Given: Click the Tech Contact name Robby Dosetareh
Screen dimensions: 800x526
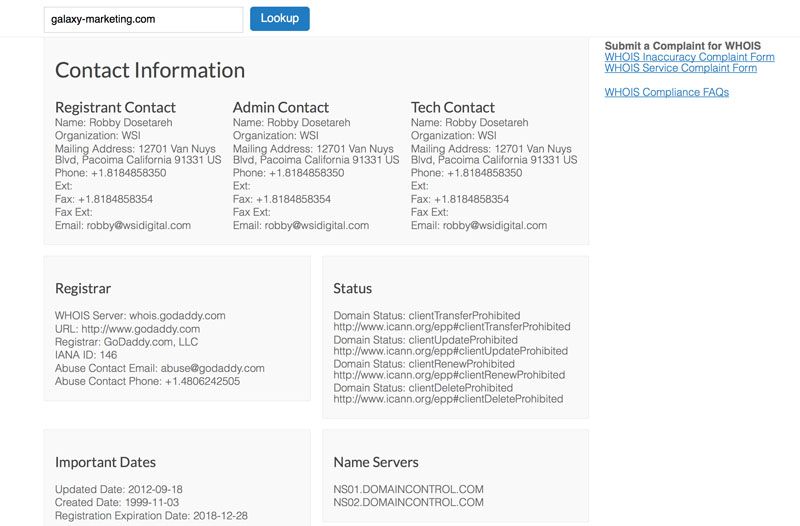Looking at the screenshot, I should (487, 123).
